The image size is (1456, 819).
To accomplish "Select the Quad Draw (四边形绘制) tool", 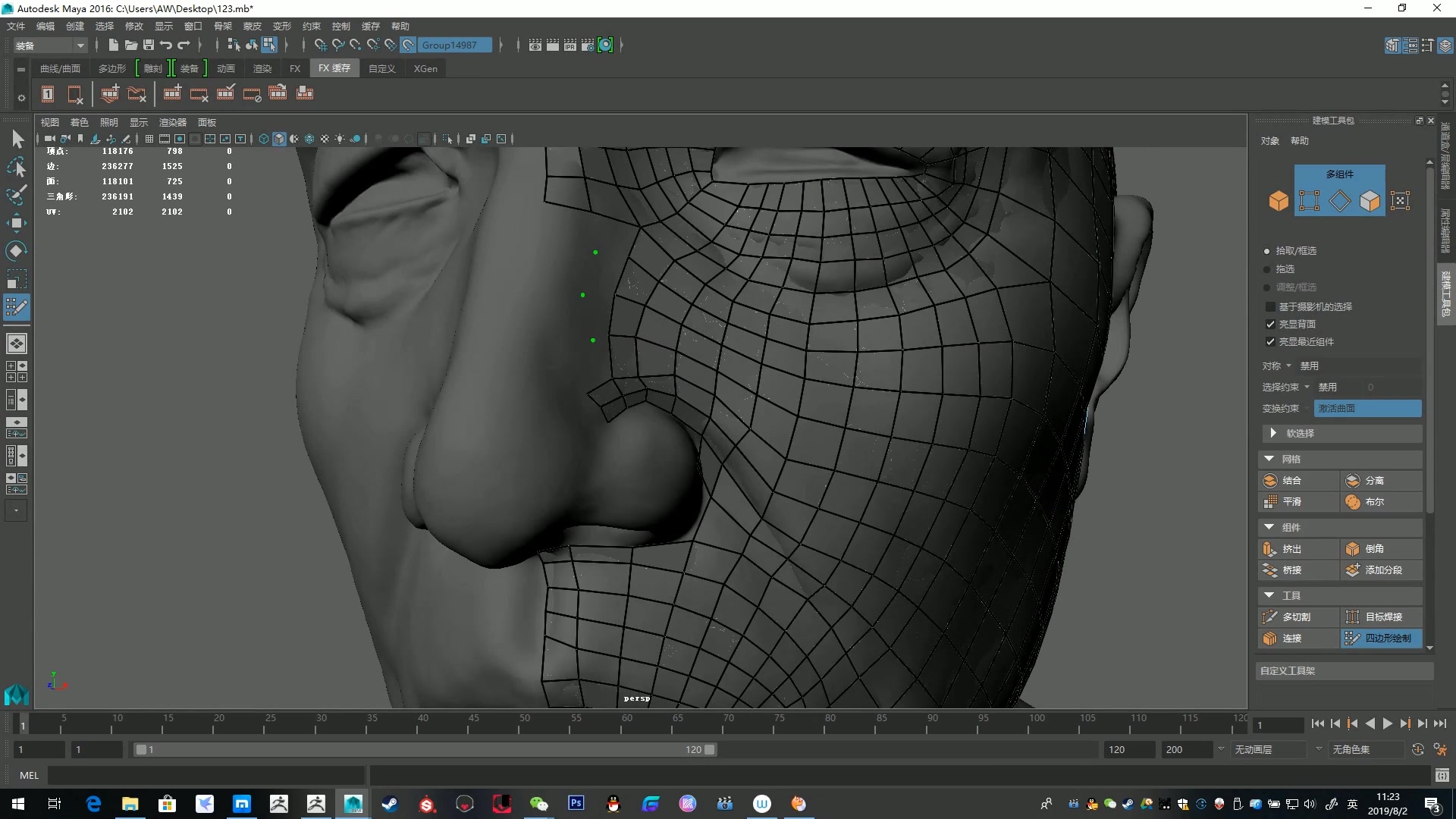I will [1380, 638].
